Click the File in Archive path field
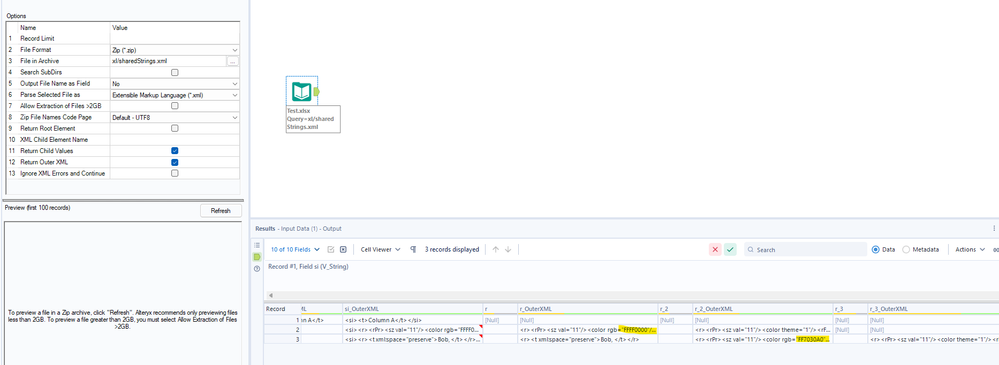The width and height of the screenshot is (999, 365). pyautogui.click(x=168, y=61)
